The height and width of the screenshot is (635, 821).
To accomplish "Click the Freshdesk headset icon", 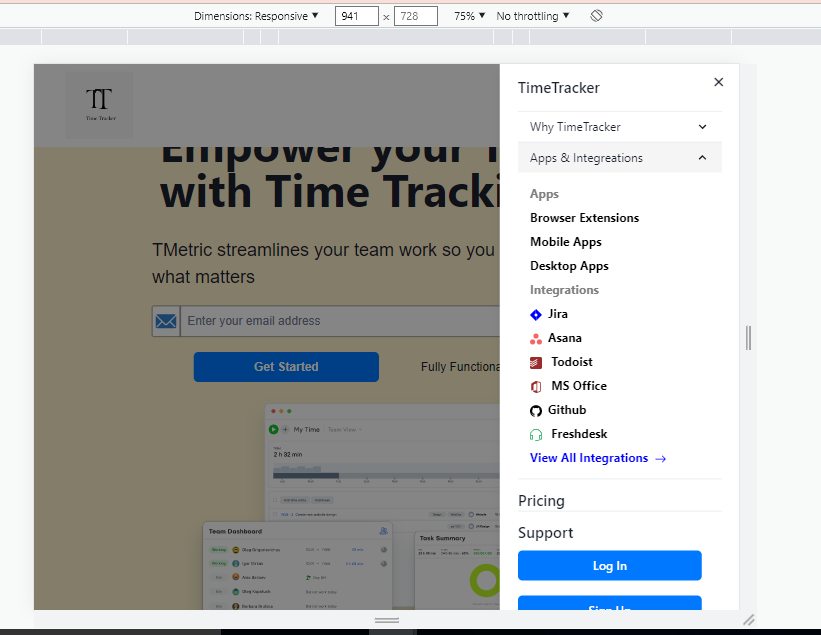I will [x=536, y=435].
